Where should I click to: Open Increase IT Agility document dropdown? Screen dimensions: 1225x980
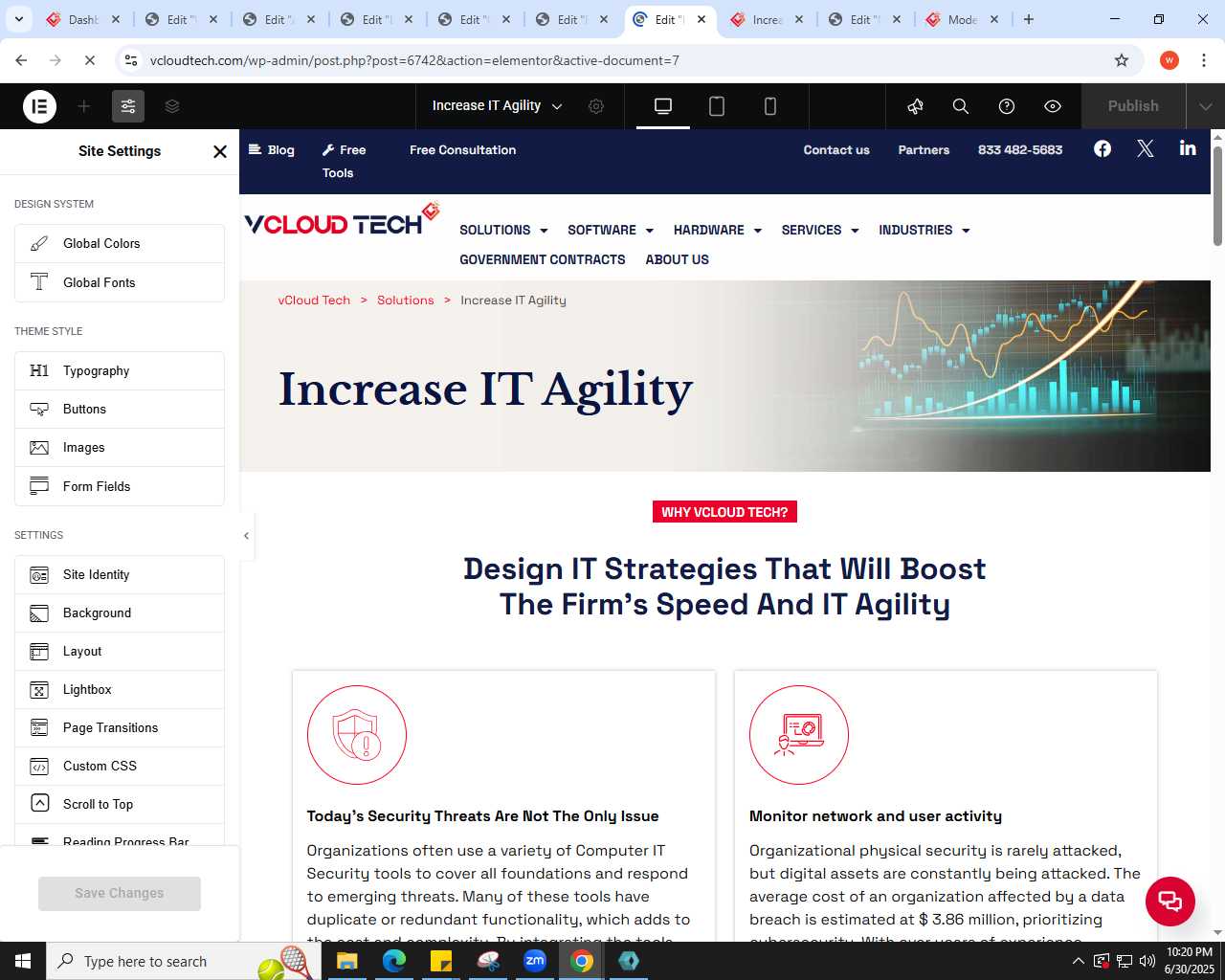[x=497, y=106]
